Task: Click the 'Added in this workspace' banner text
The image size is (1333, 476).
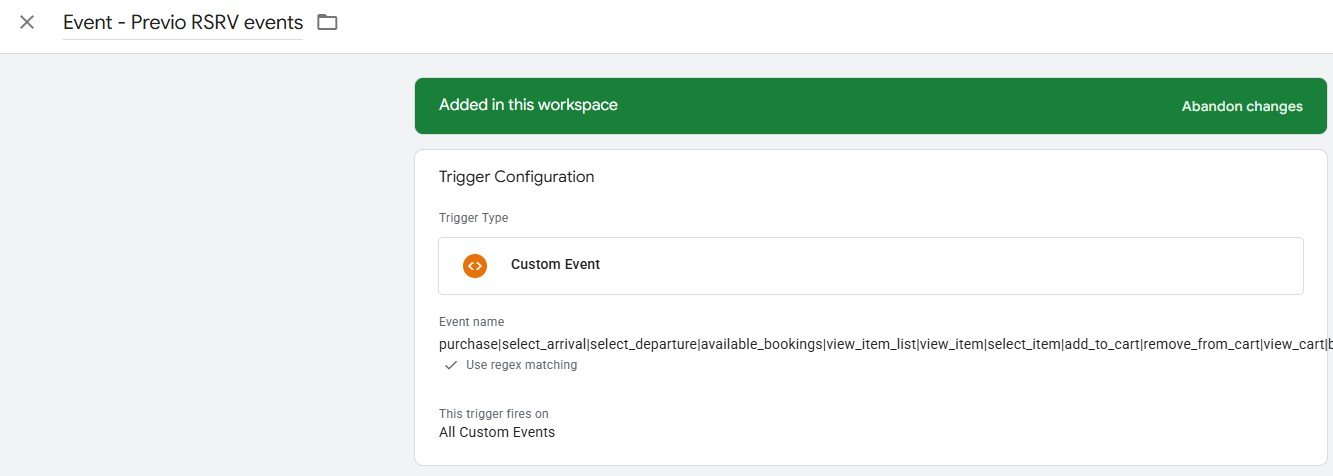Action: (x=528, y=105)
